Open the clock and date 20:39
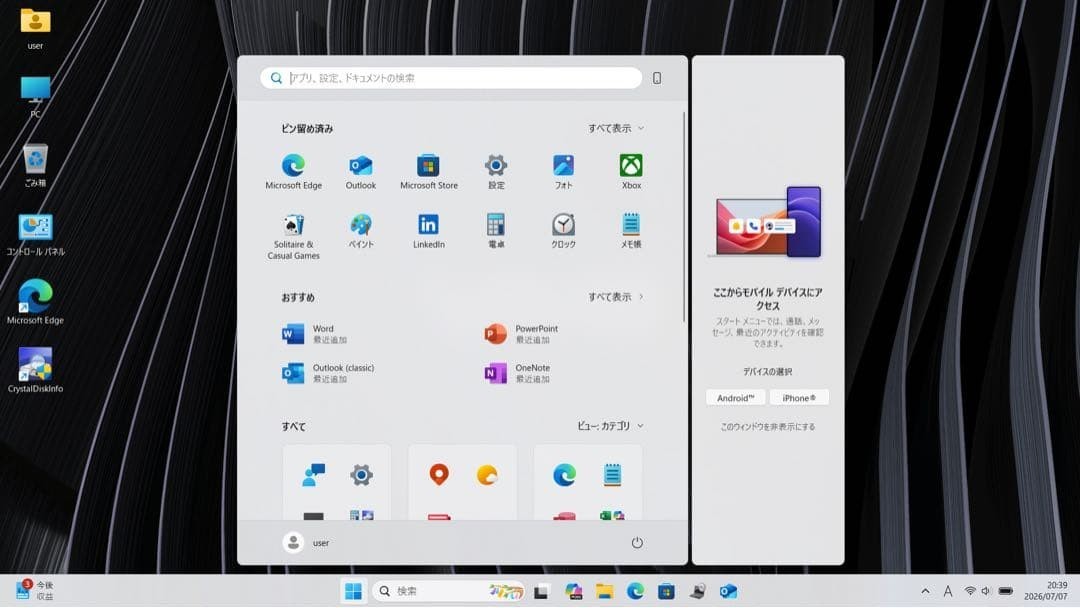 point(1045,591)
